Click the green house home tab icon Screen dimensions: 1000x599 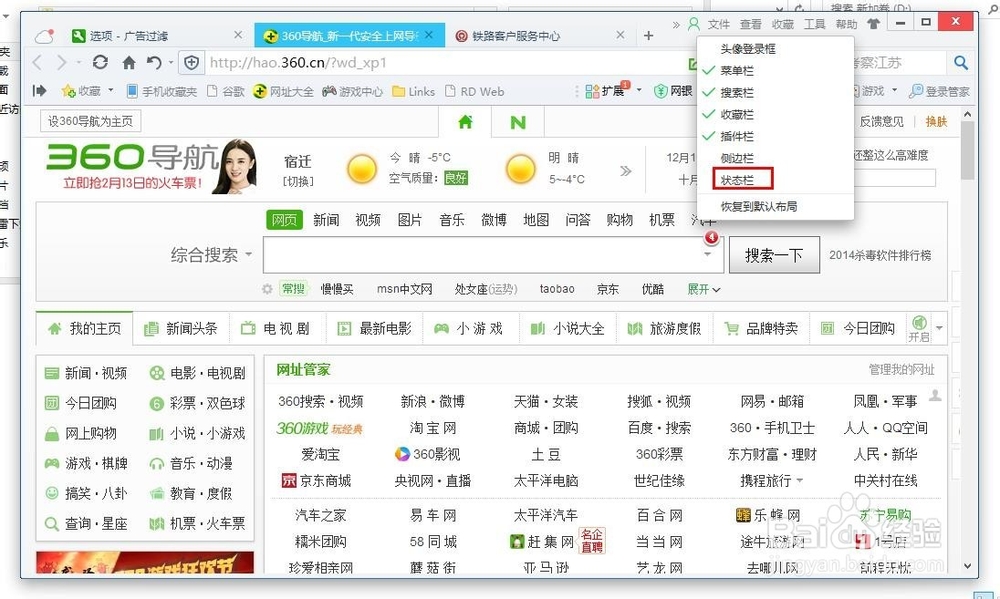click(x=466, y=122)
